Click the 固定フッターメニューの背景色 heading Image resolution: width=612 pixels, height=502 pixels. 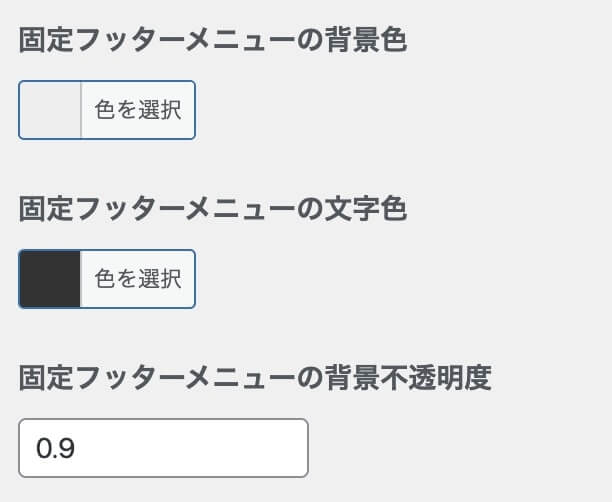click(213, 43)
